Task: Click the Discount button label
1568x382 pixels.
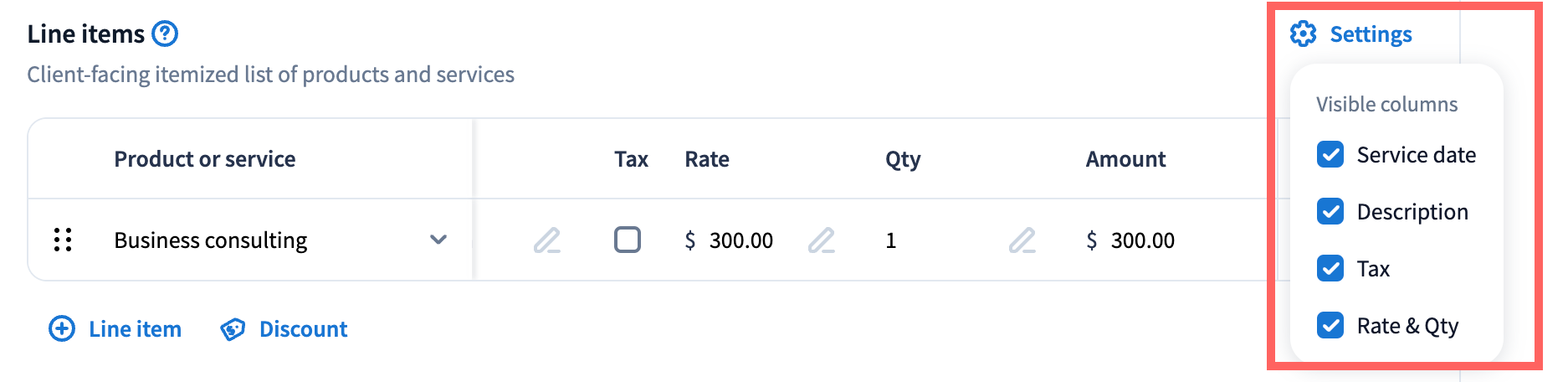Action: [303, 329]
